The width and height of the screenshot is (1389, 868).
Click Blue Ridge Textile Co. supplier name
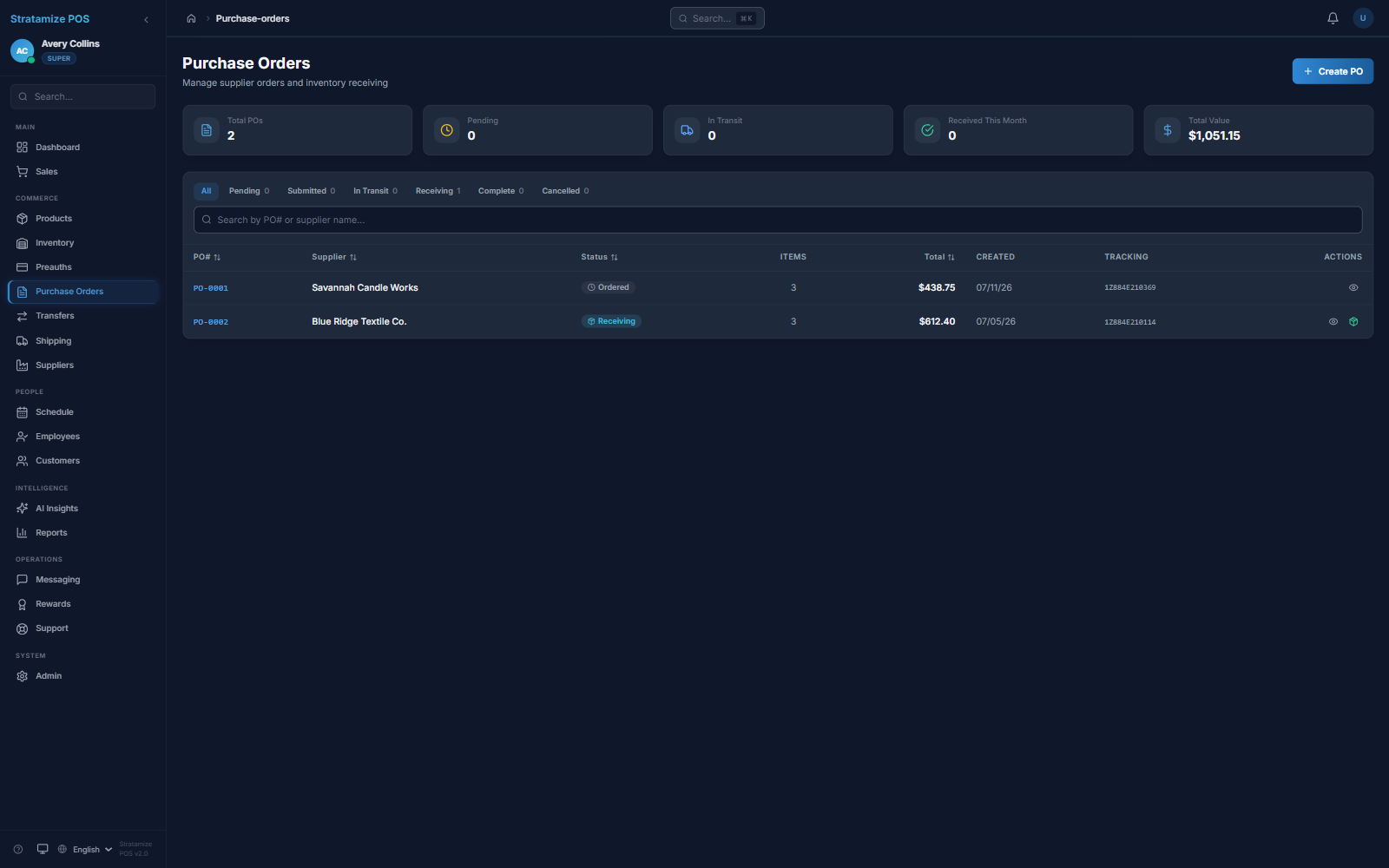point(359,321)
